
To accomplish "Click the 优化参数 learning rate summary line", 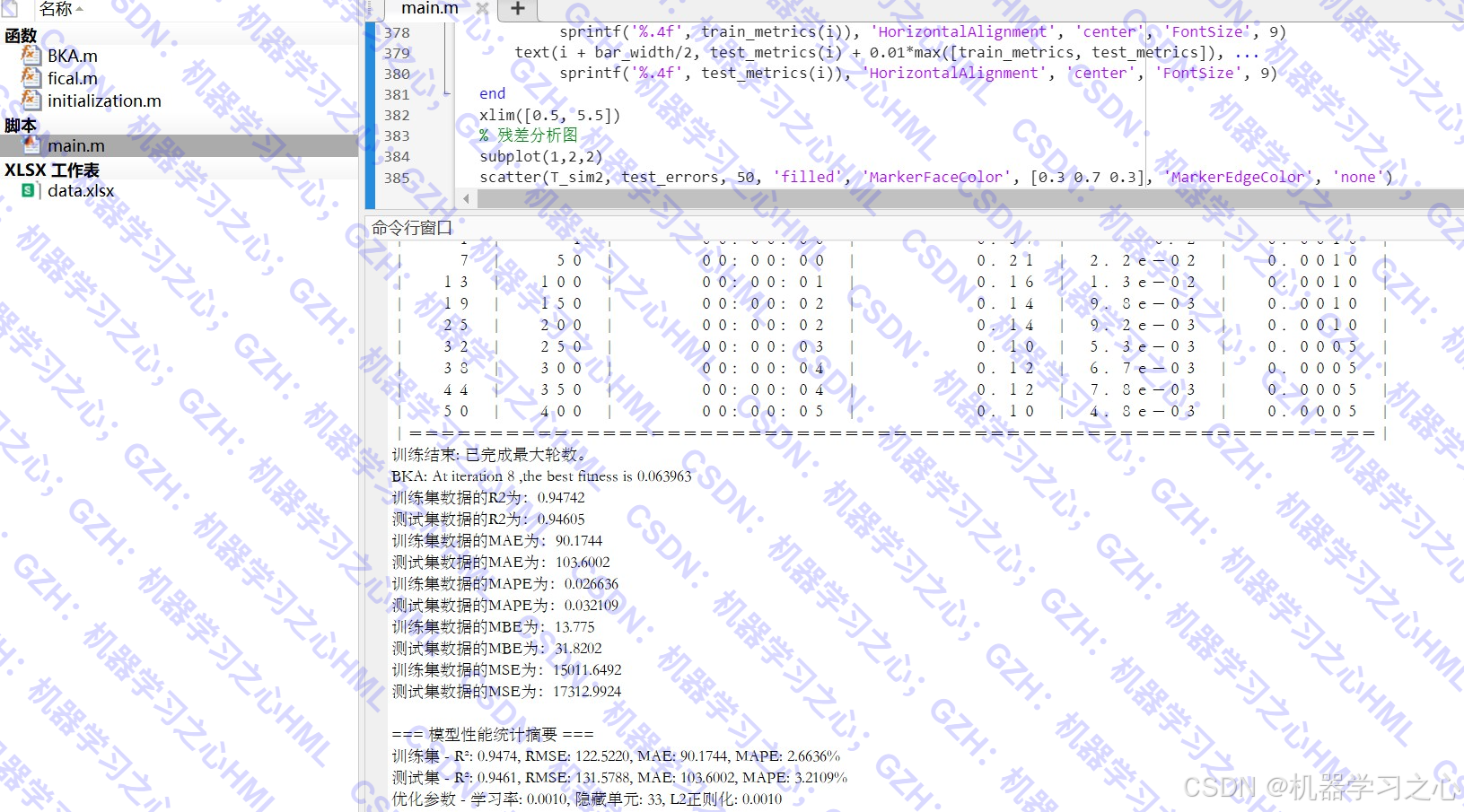I will [587, 799].
